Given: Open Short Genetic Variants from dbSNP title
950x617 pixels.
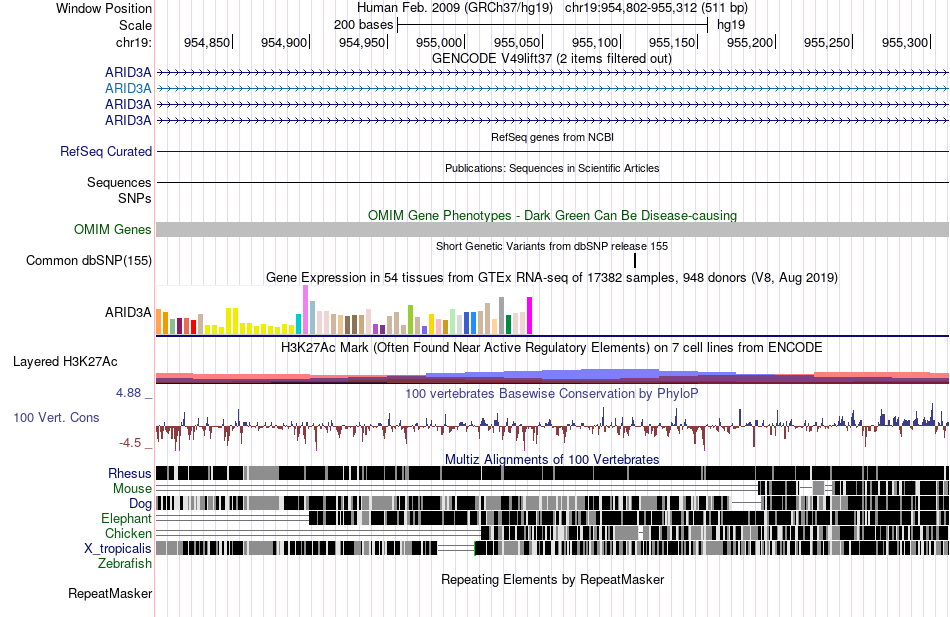Looking at the screenshot, I should (x=552, y=246).
